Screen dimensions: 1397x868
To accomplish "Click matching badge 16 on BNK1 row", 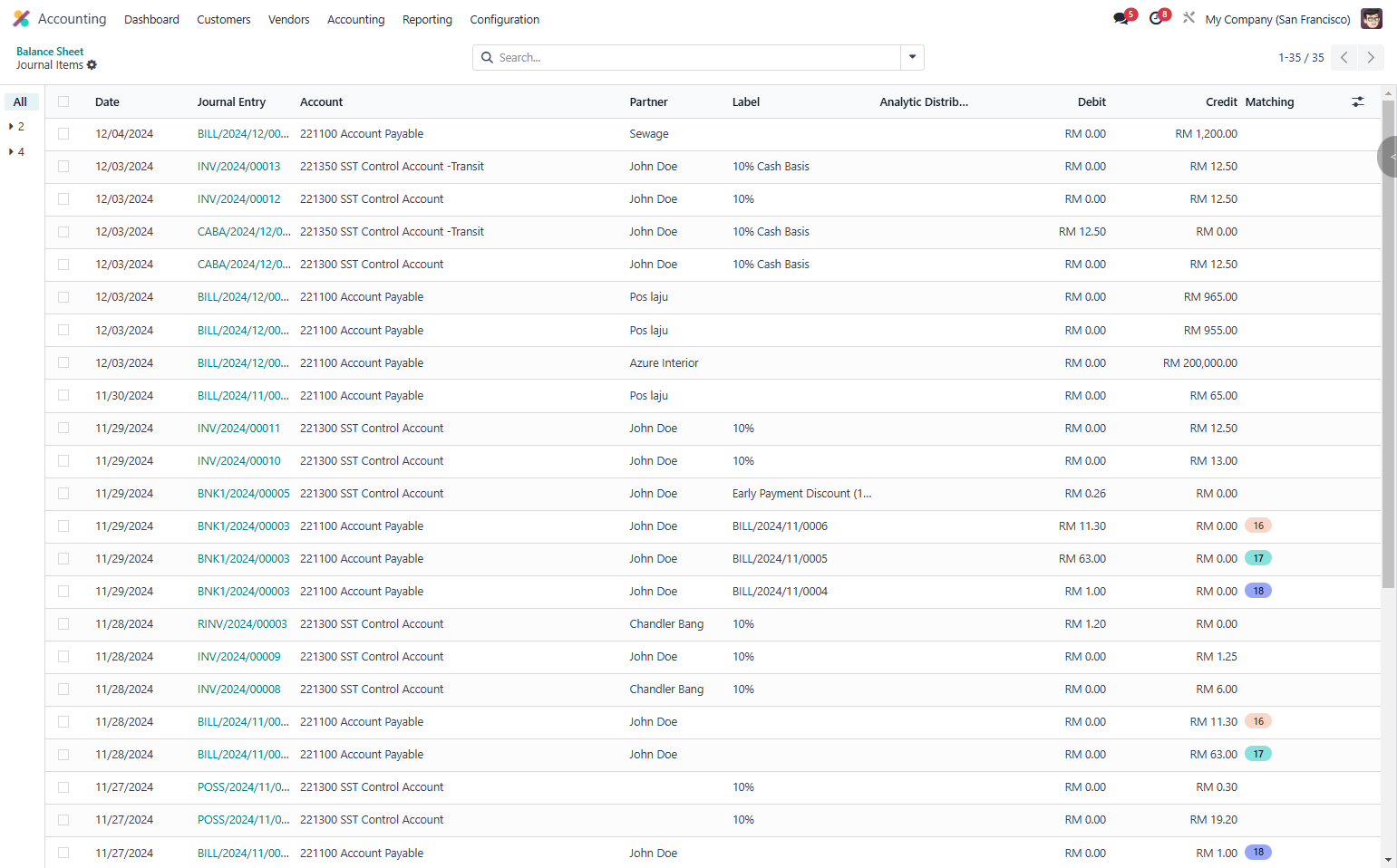I will click(1258, 526).
